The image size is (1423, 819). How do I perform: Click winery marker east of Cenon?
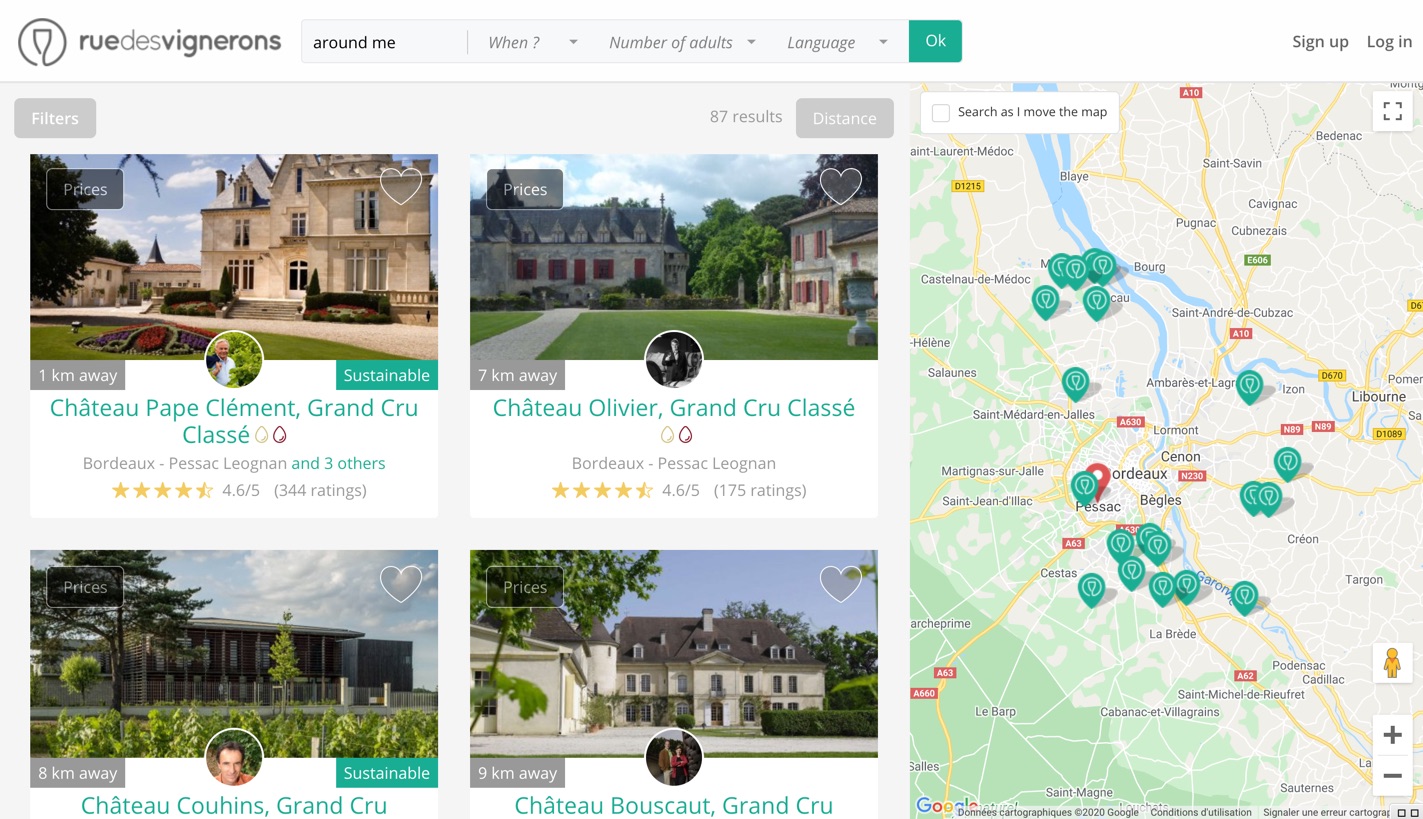pos(1287,463)
